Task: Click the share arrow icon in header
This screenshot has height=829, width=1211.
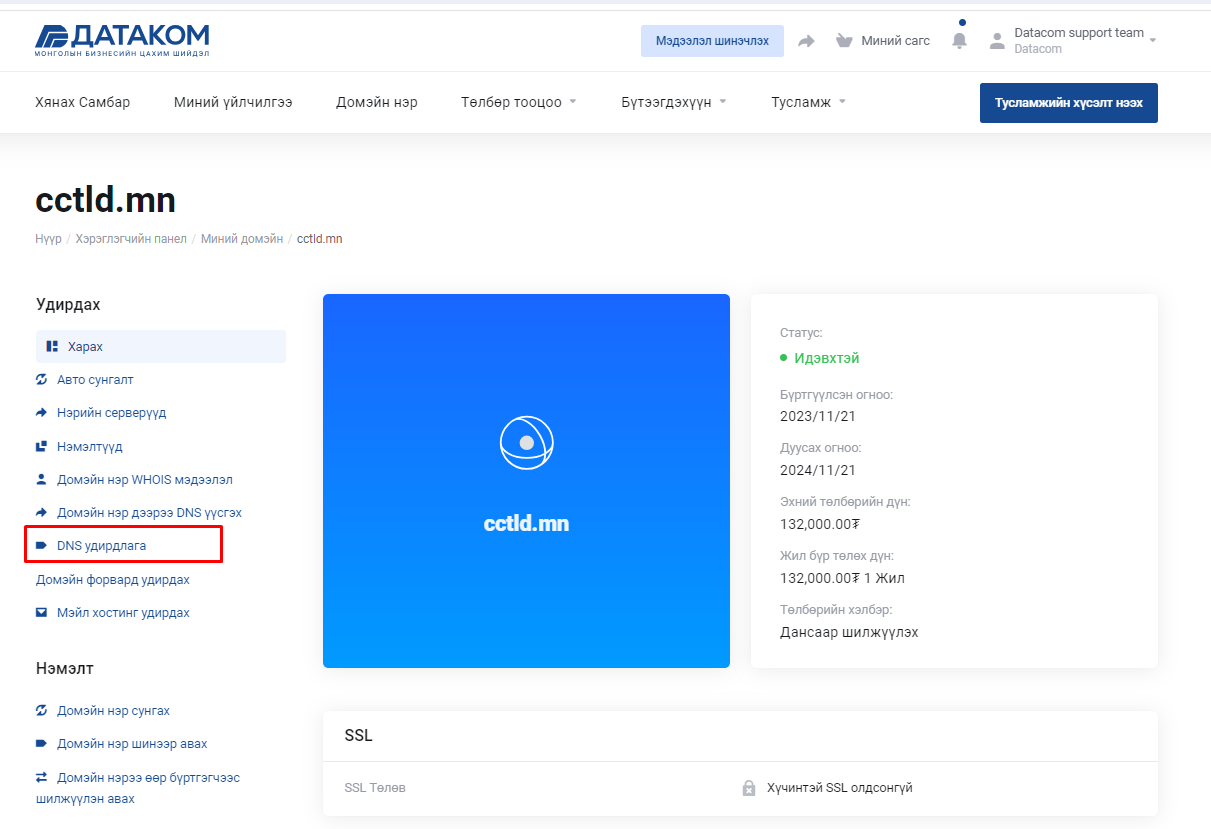Action: [806, 41]
